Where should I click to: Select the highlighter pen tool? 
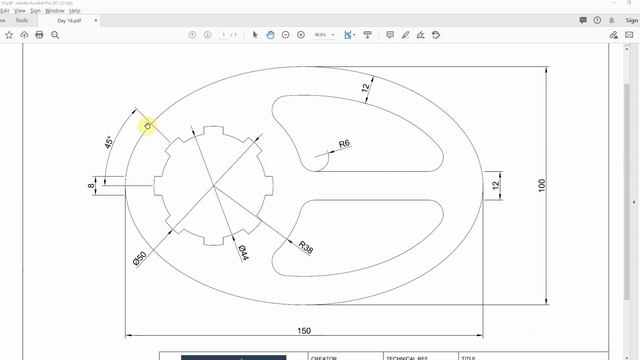pyautogui.click(x=405, y=35)
